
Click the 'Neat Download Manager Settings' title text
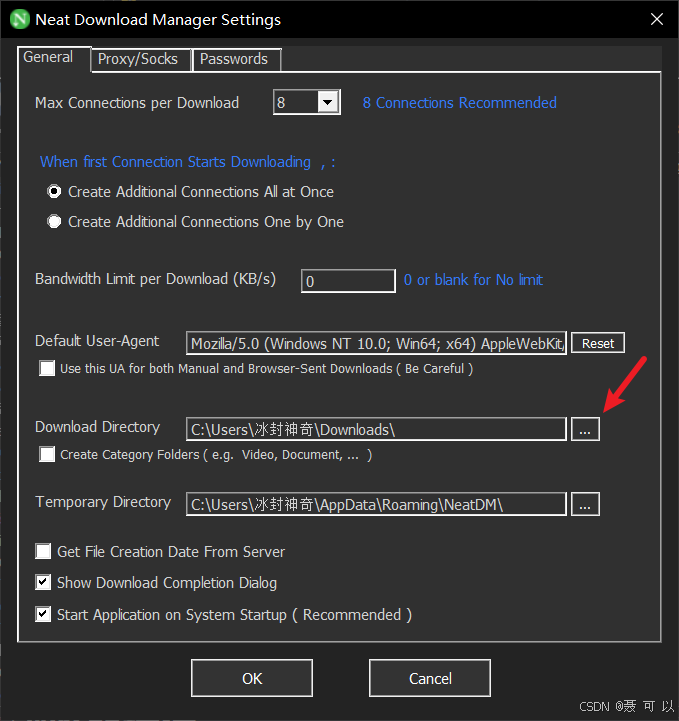[158, 20]
